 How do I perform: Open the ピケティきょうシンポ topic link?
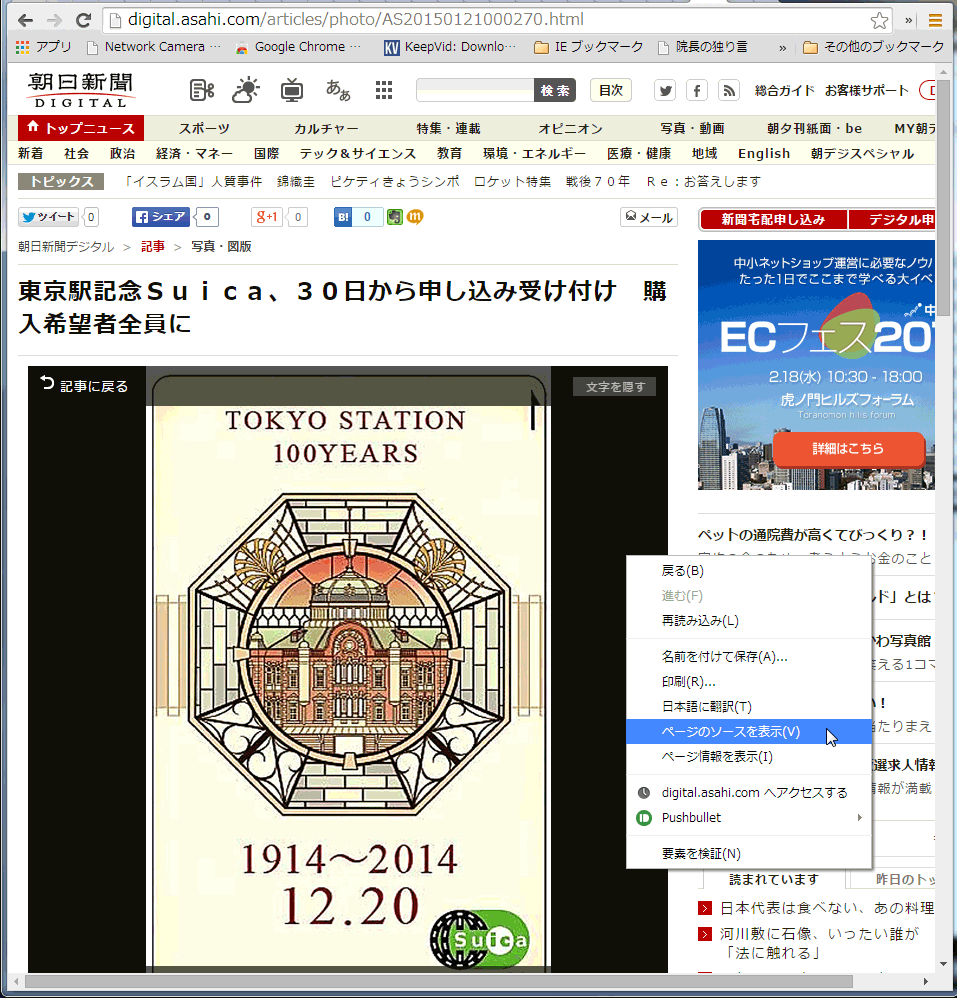coord(395,181)
